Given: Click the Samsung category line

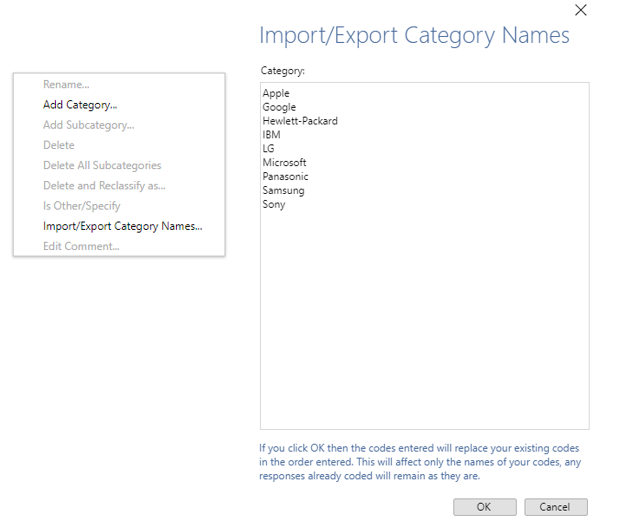Looking at the screenshot, I should point(283,190).
